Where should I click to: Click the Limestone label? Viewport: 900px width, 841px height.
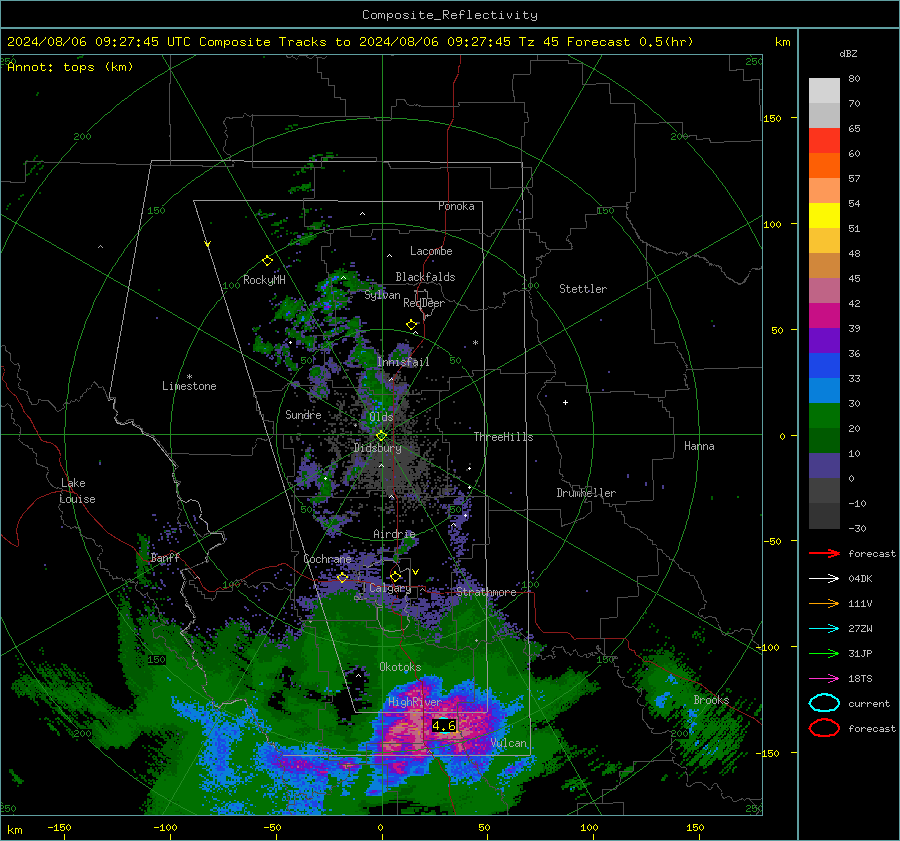point(189,386)
